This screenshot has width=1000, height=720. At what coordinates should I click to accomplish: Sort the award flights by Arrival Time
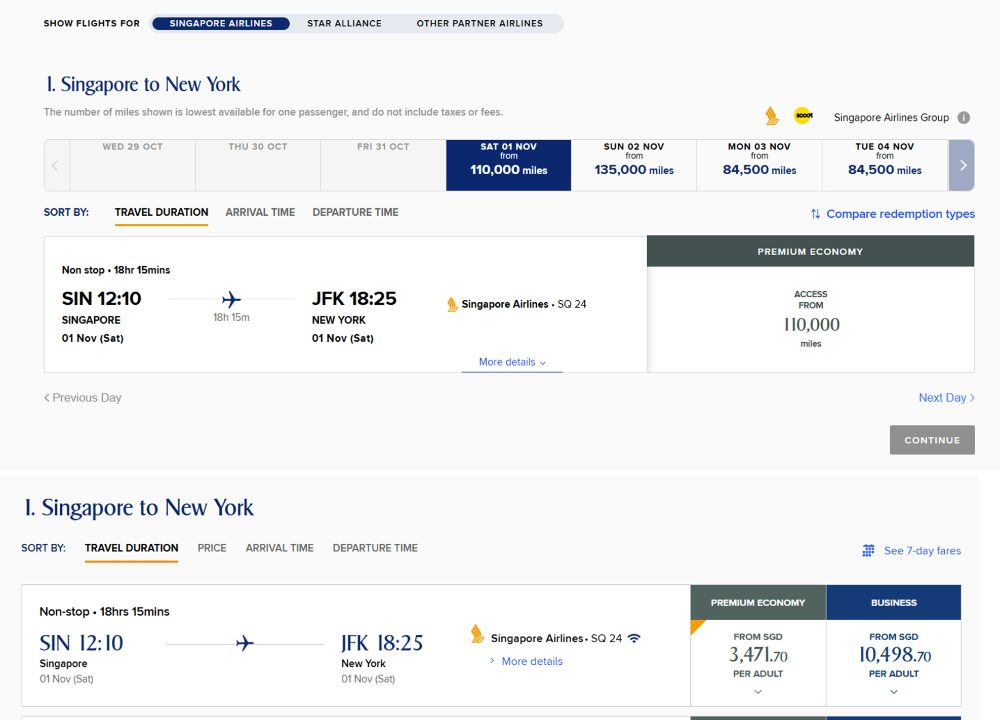[260, 212]
